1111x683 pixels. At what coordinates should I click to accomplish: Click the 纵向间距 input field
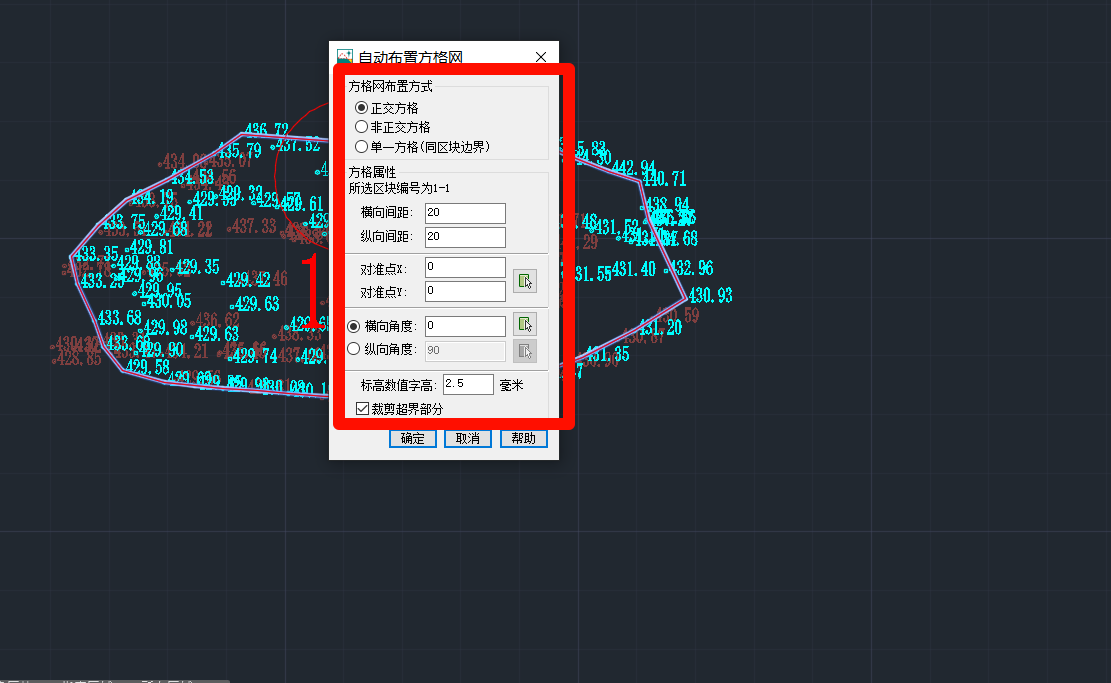pos(465,237)
